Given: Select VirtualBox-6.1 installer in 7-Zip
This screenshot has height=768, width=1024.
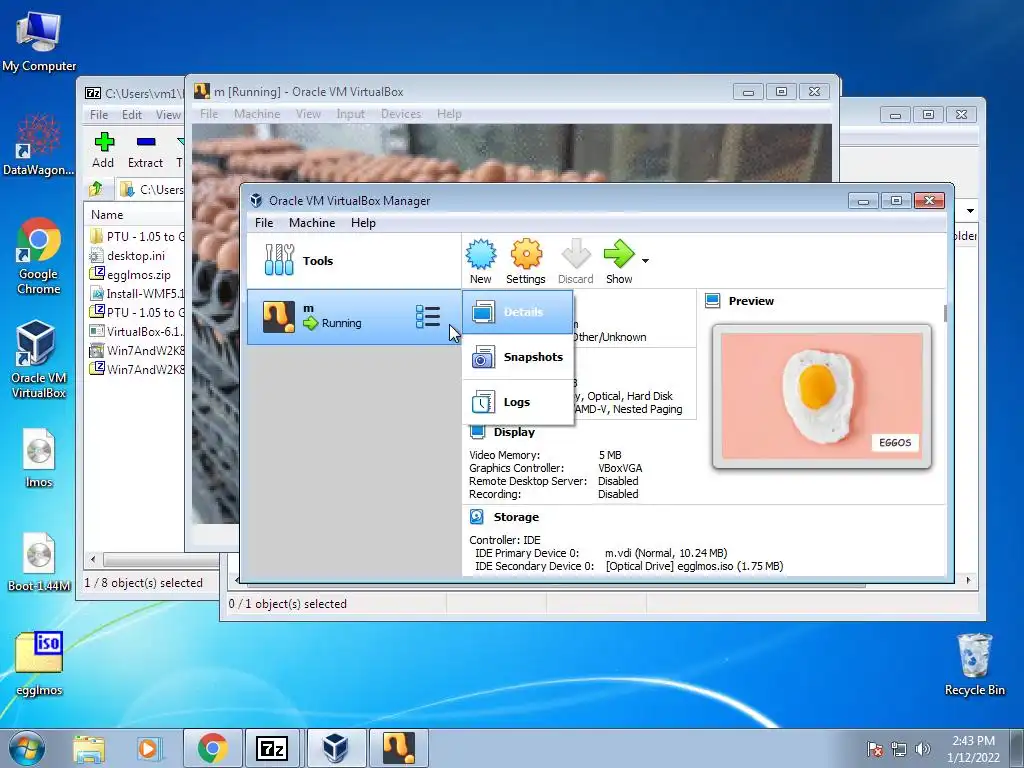Looking at the screenshot, I should (136, 331).
